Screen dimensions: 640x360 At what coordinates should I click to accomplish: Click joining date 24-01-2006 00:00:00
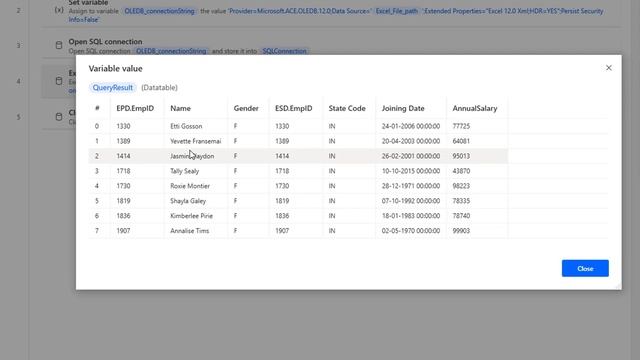(411, 126)
